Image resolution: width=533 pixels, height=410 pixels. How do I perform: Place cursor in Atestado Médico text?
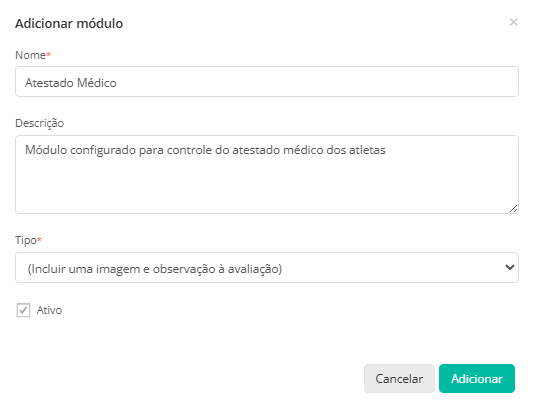click(x=71, y=83)
